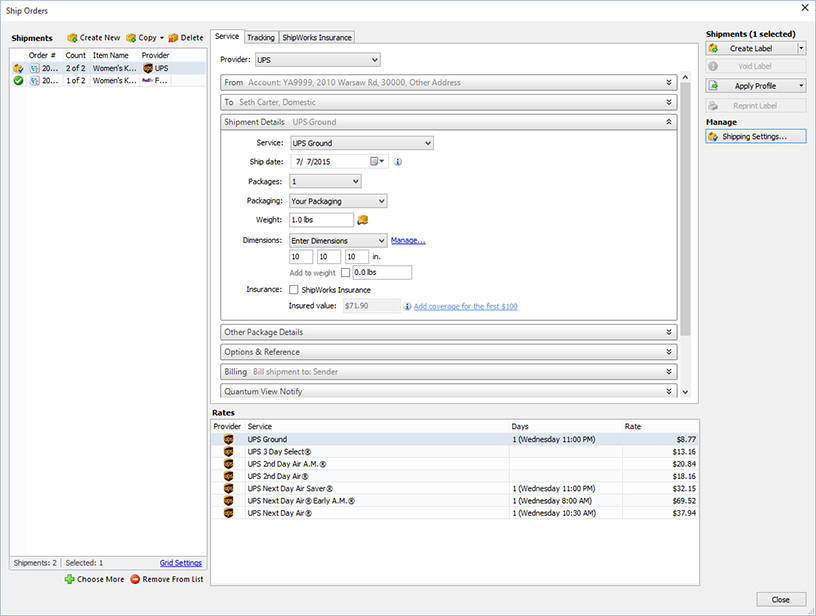Click the info icon beside Insured value
This screenshot has width=816, height=616.
[x=407, y=306]
